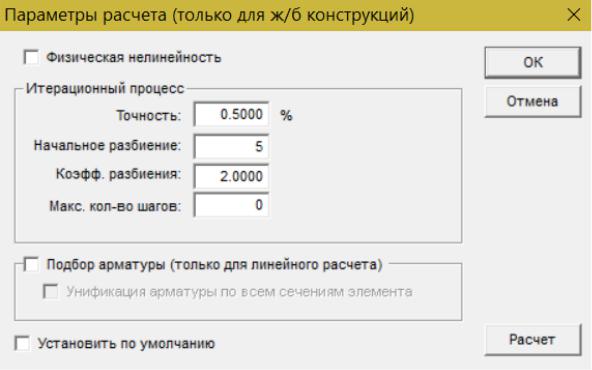The width and height of the screenshot is (592, 370).
Task: Check the Установить по умолчанию box
Action: point(22,343)
